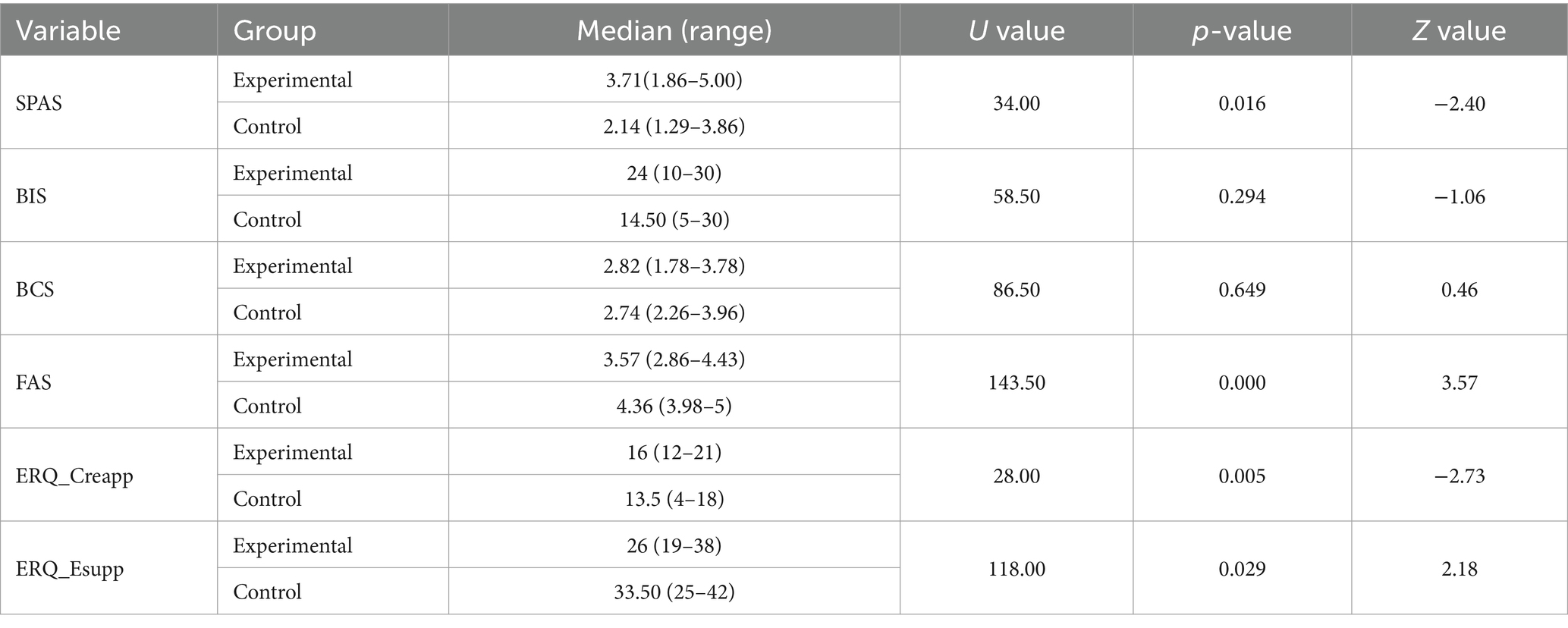Click SPAS U value 34.00
Screen dimensions: 1568x628
(1017, 103)
